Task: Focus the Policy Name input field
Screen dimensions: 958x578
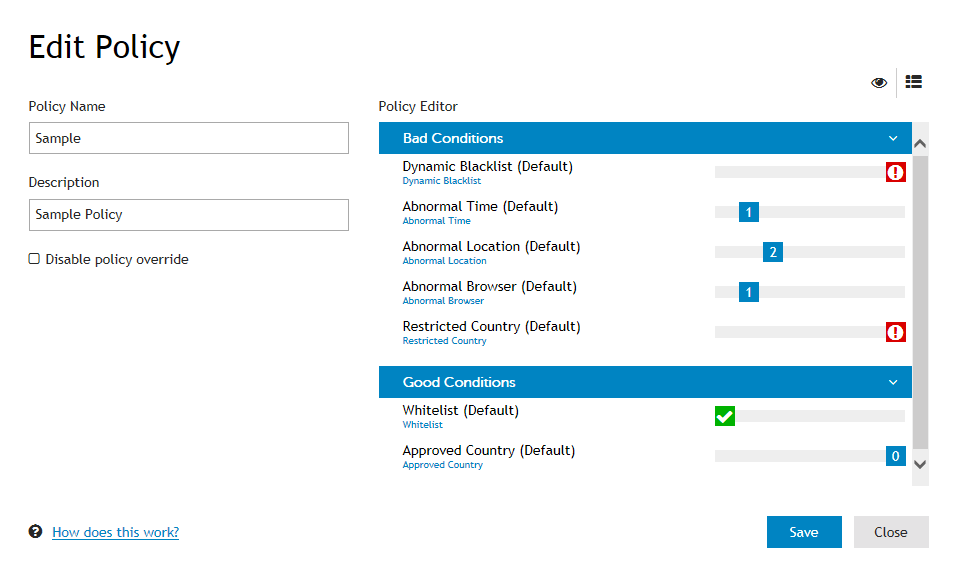Action: point(189,138)
